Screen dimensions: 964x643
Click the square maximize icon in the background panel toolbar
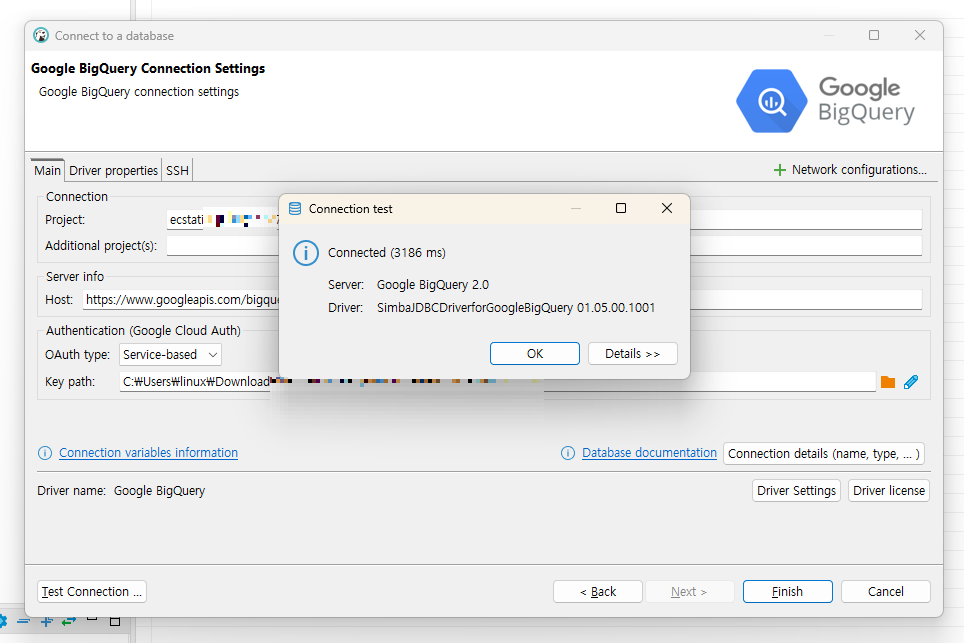tap(115, 621)
